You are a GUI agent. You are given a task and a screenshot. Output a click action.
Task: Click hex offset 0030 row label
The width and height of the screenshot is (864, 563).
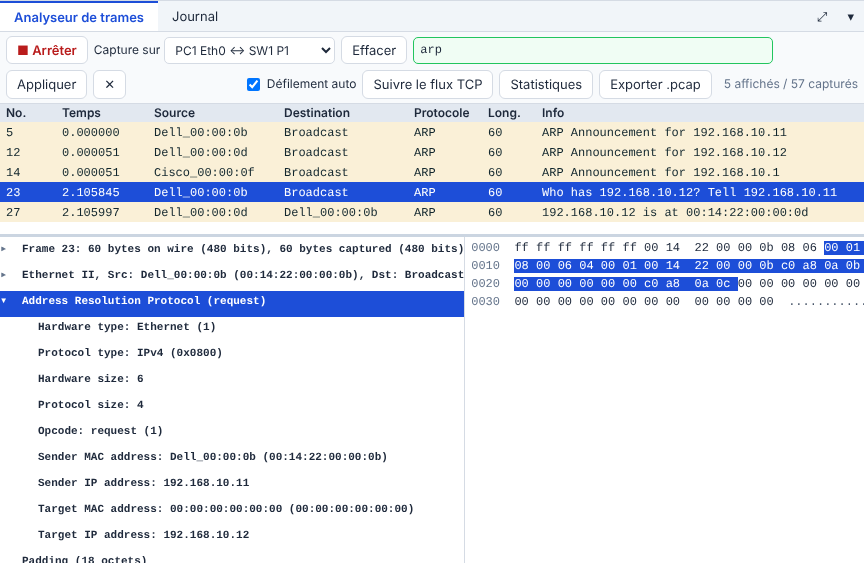coord(485,301)
